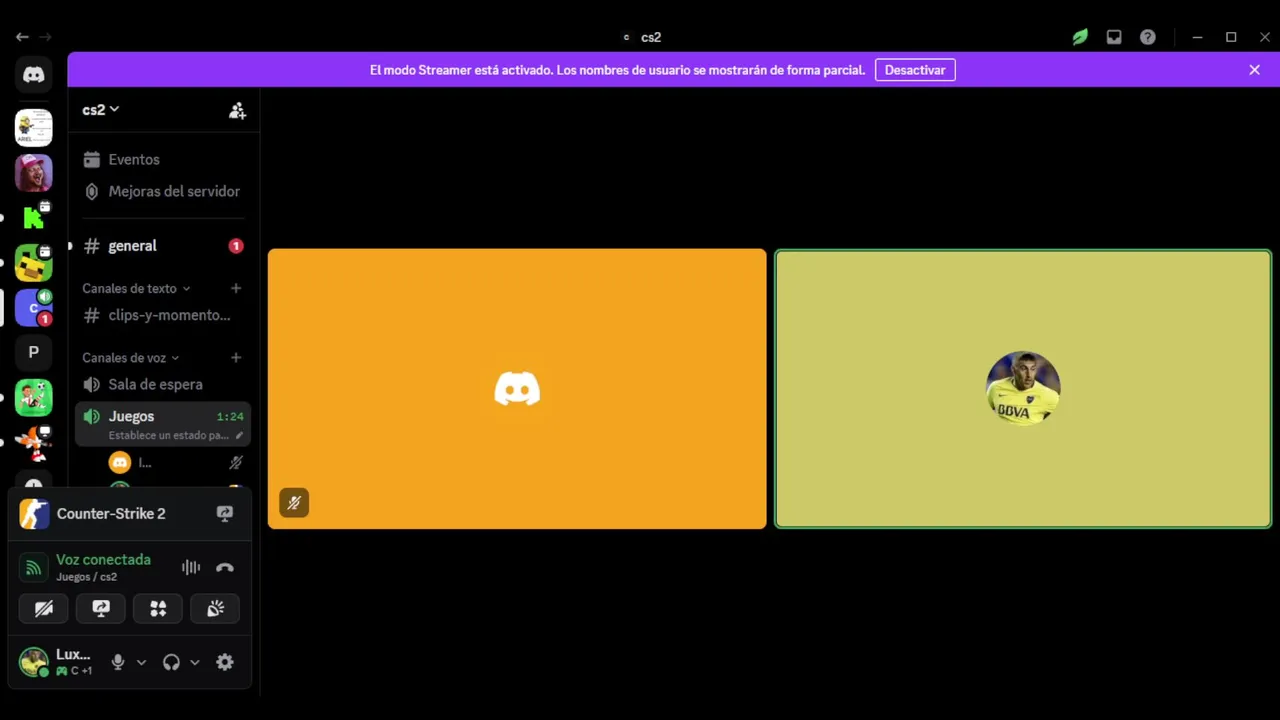Open the green K server icon
This screenshot has height=720, width=1280.
pos(34,216)
